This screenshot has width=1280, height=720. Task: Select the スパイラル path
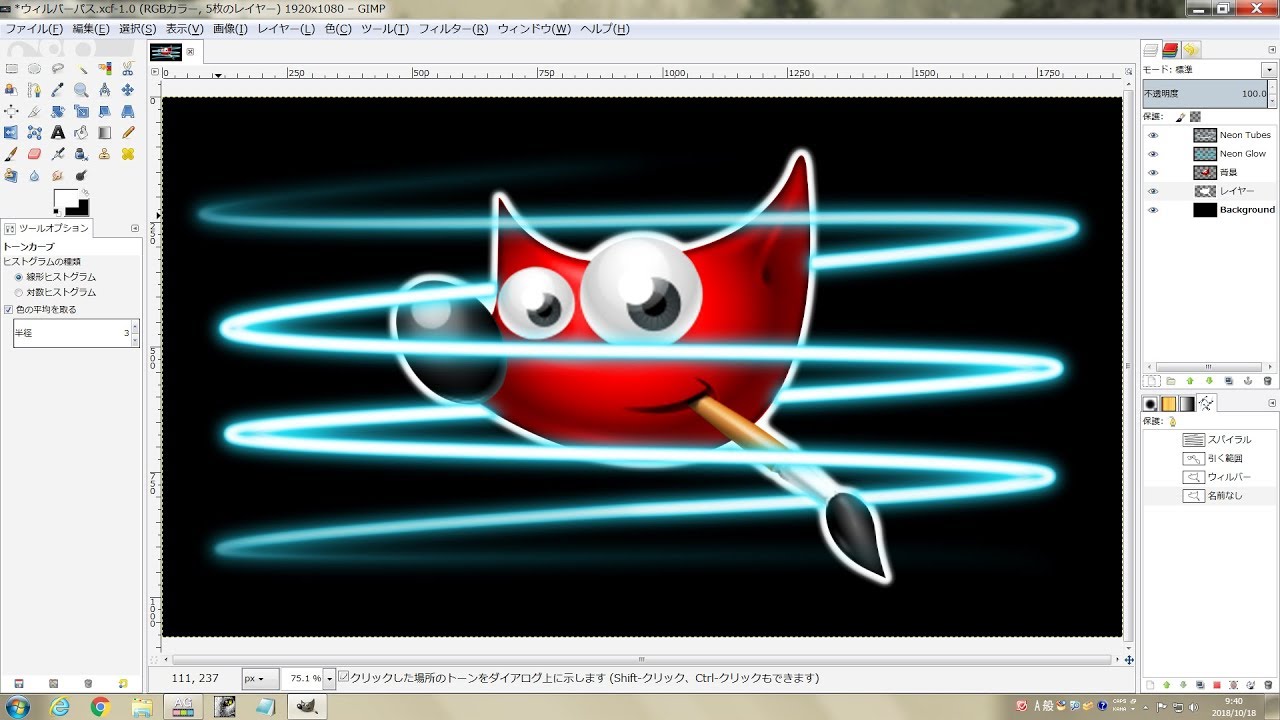point(1210,439)
